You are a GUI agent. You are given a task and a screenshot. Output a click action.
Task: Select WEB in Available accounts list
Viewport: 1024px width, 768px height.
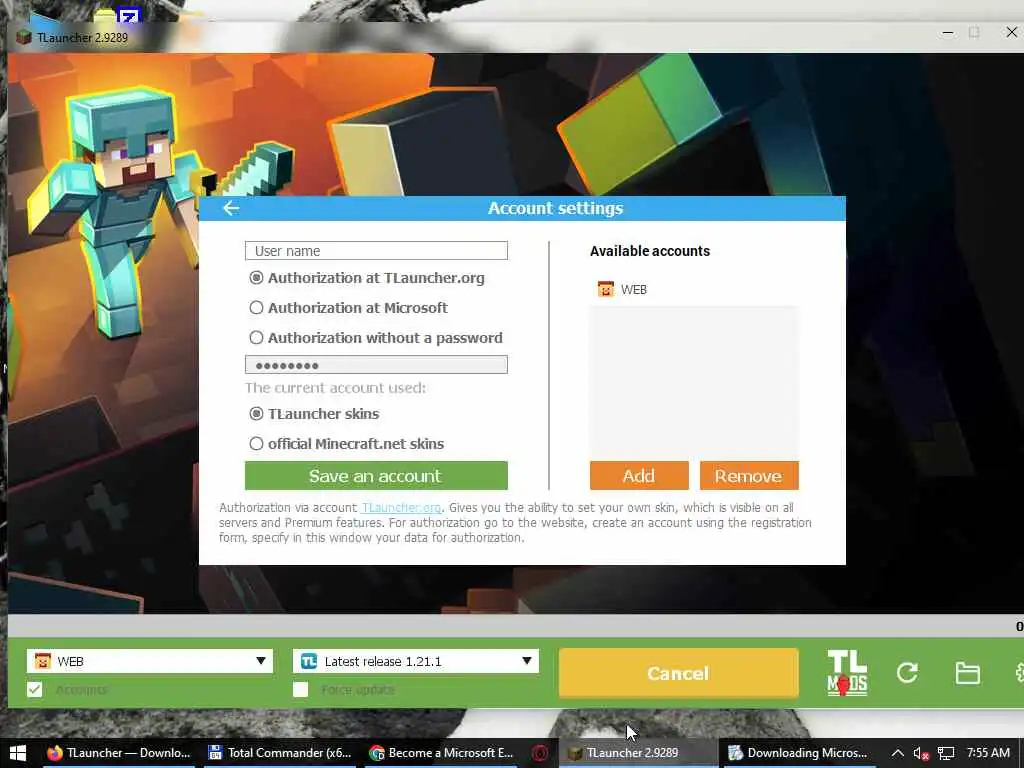(694, 289)
